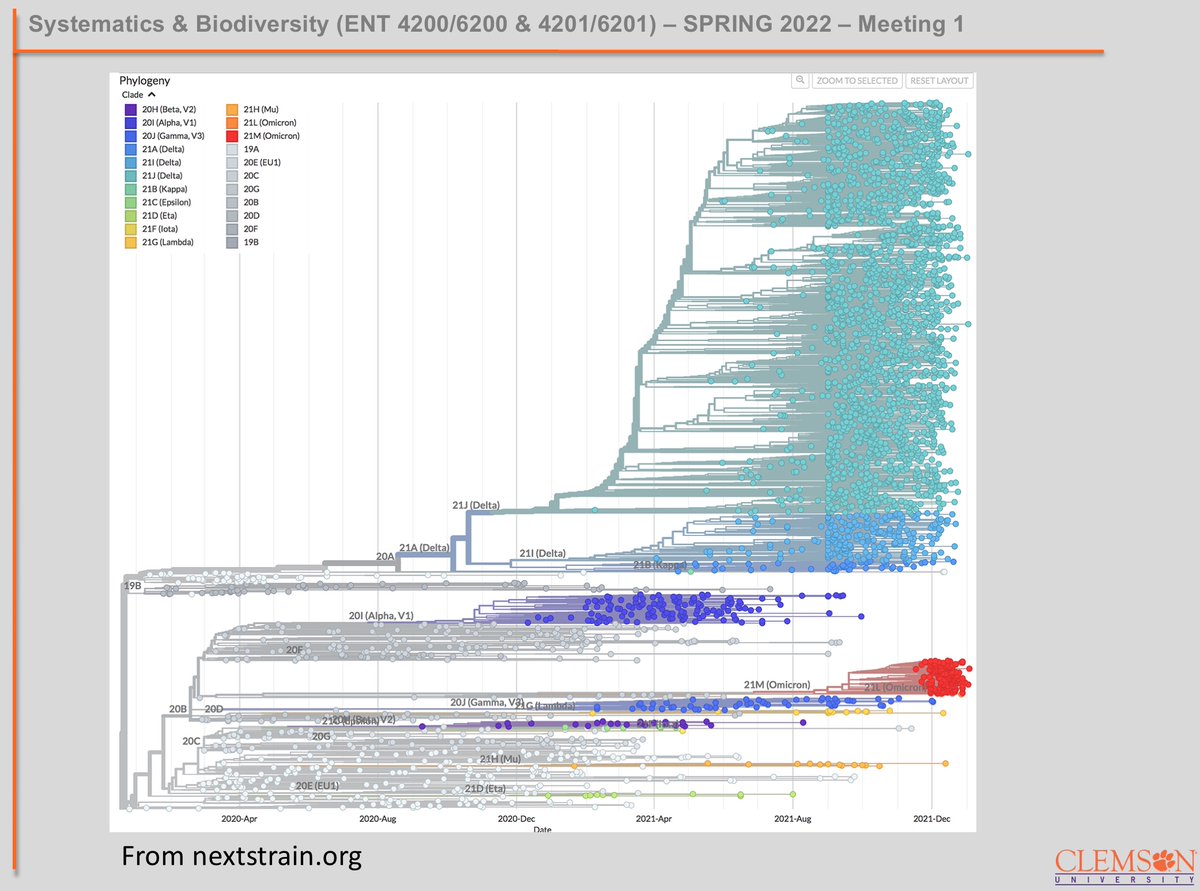Click the RESET LAYOUT button
1200x891 pixels.
pos(938,79)
